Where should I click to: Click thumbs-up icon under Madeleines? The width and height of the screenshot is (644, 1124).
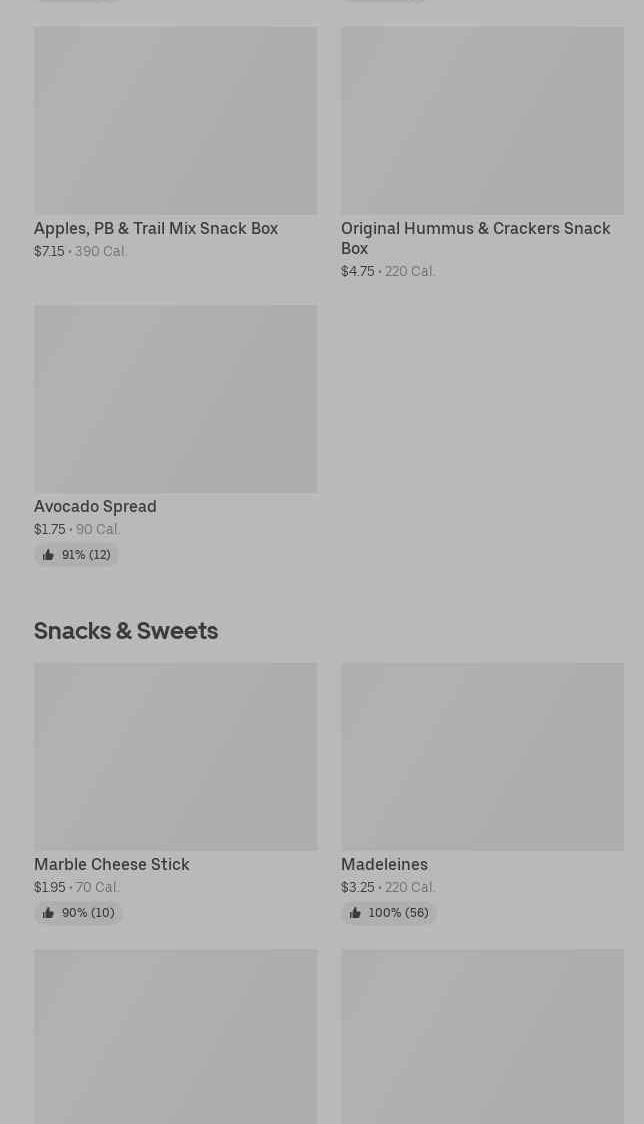pos(355,913)
